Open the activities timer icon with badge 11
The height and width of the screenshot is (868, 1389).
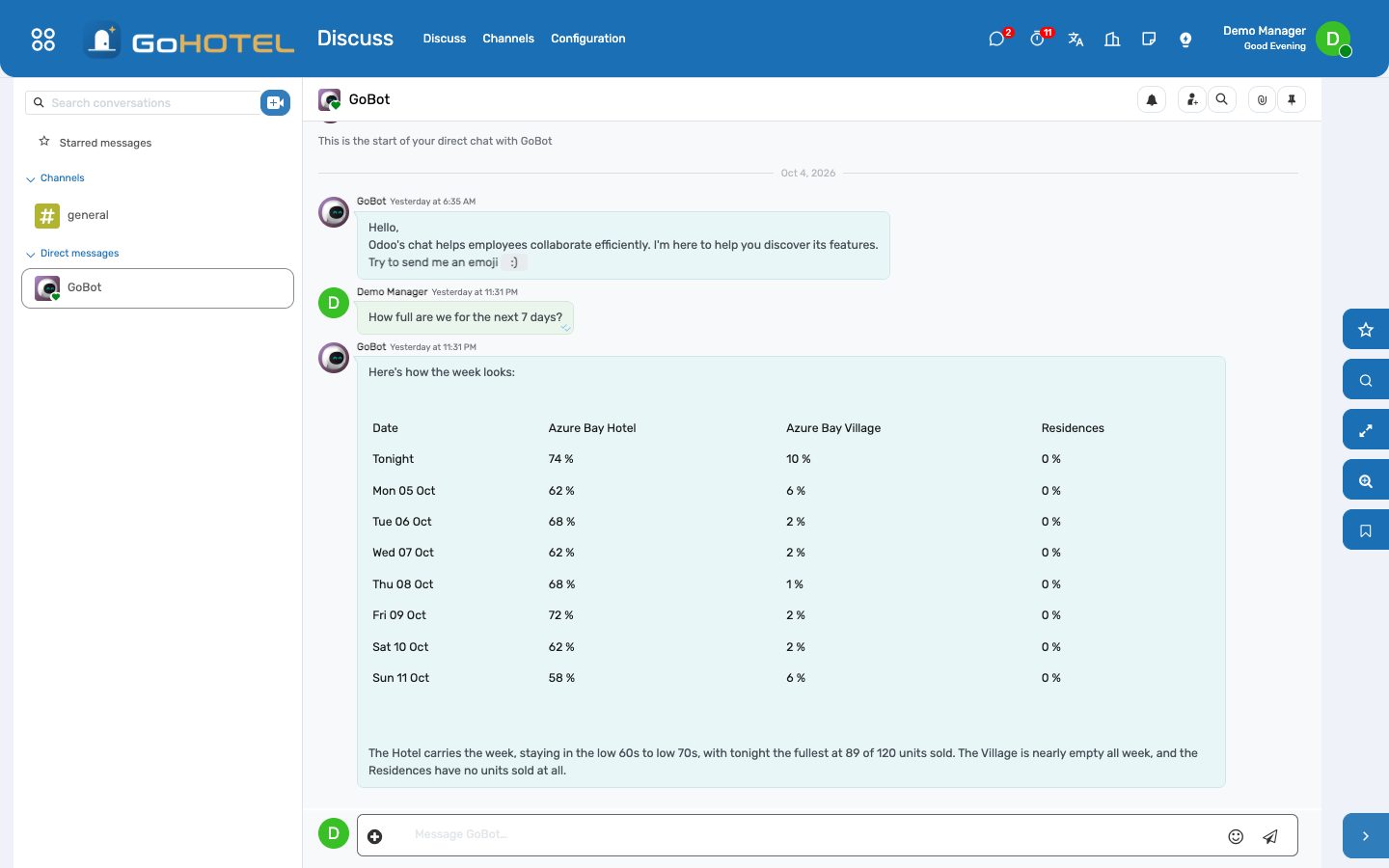[1038, 39]
